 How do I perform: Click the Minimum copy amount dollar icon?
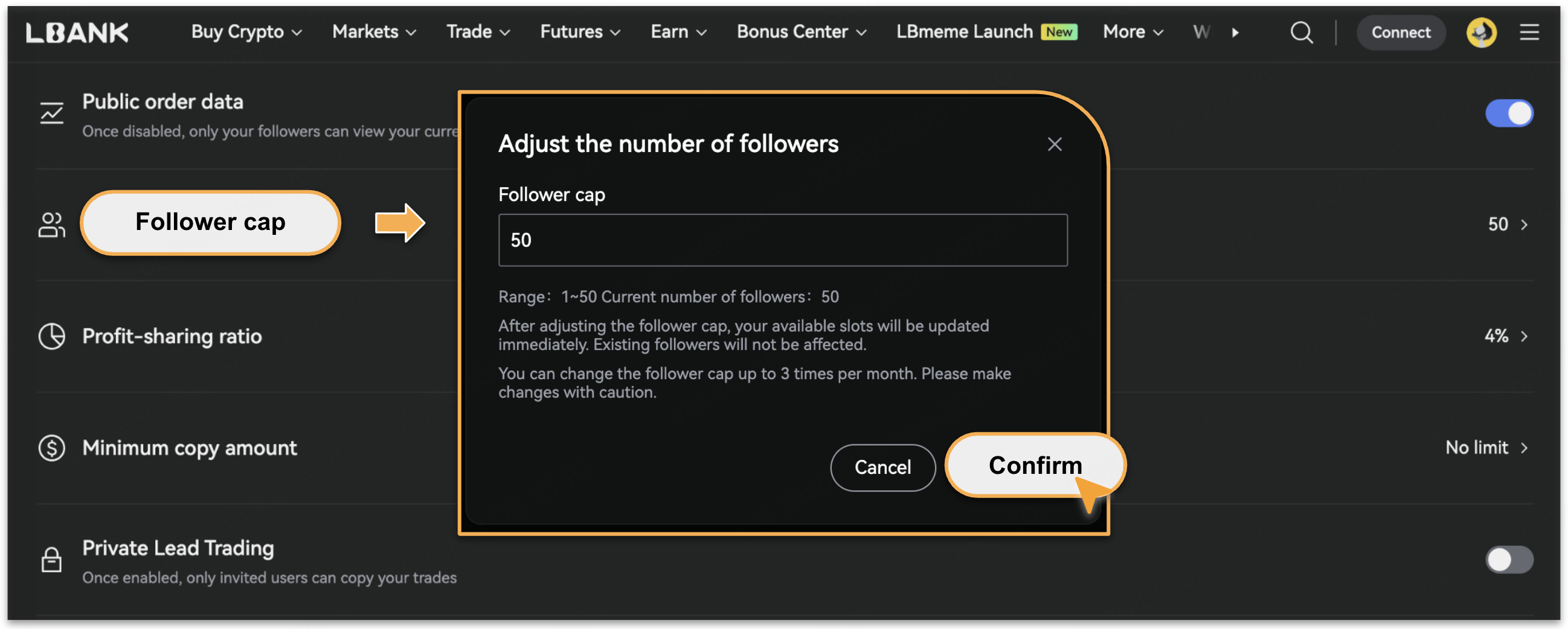click(52, 449)
